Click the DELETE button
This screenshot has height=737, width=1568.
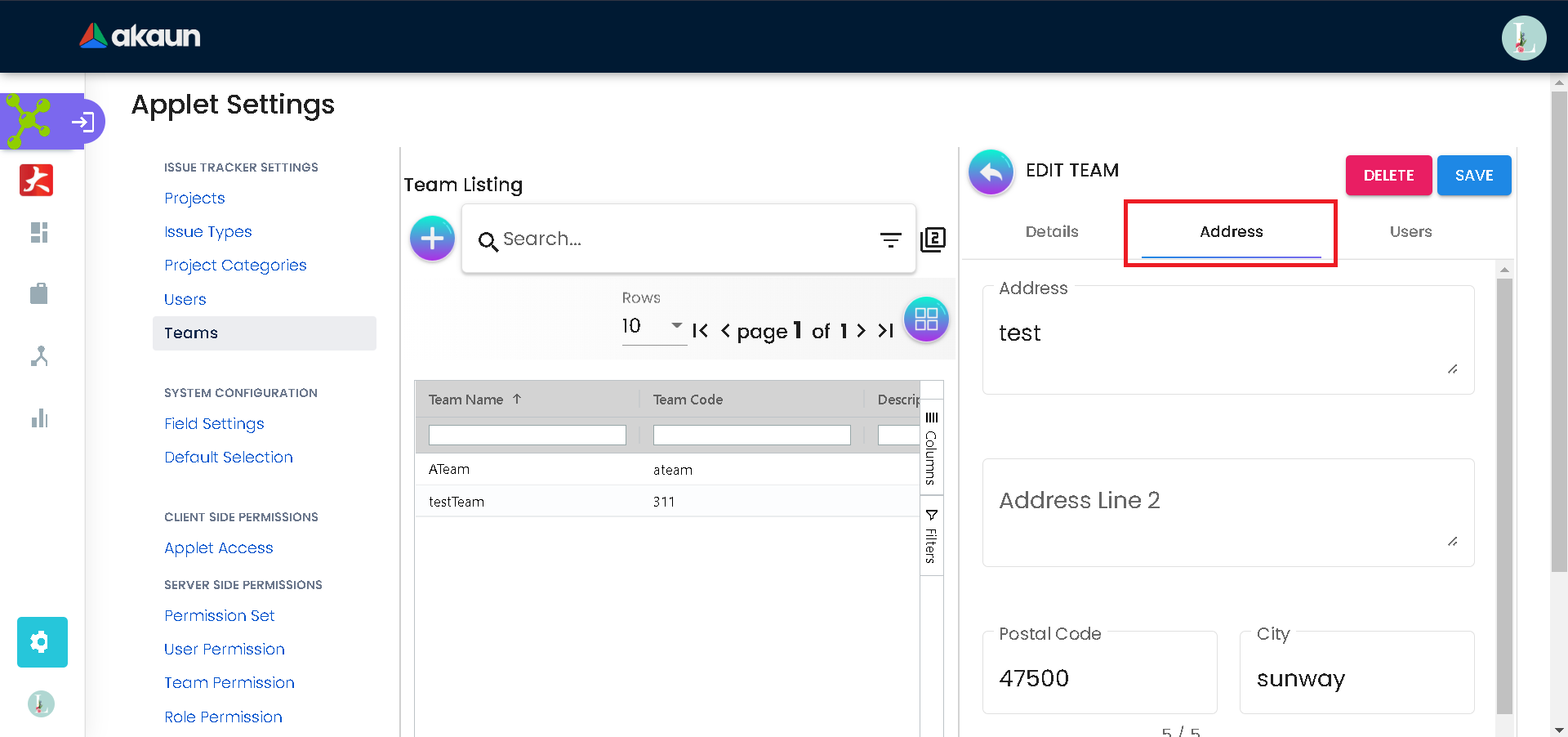[x=1388, y=176]
